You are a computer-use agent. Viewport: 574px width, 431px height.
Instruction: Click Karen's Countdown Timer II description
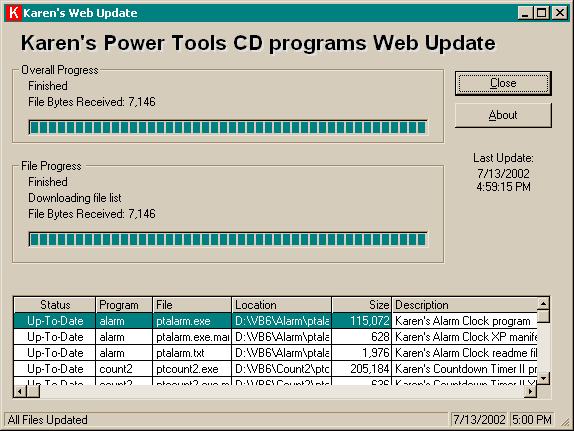[465, 369]
